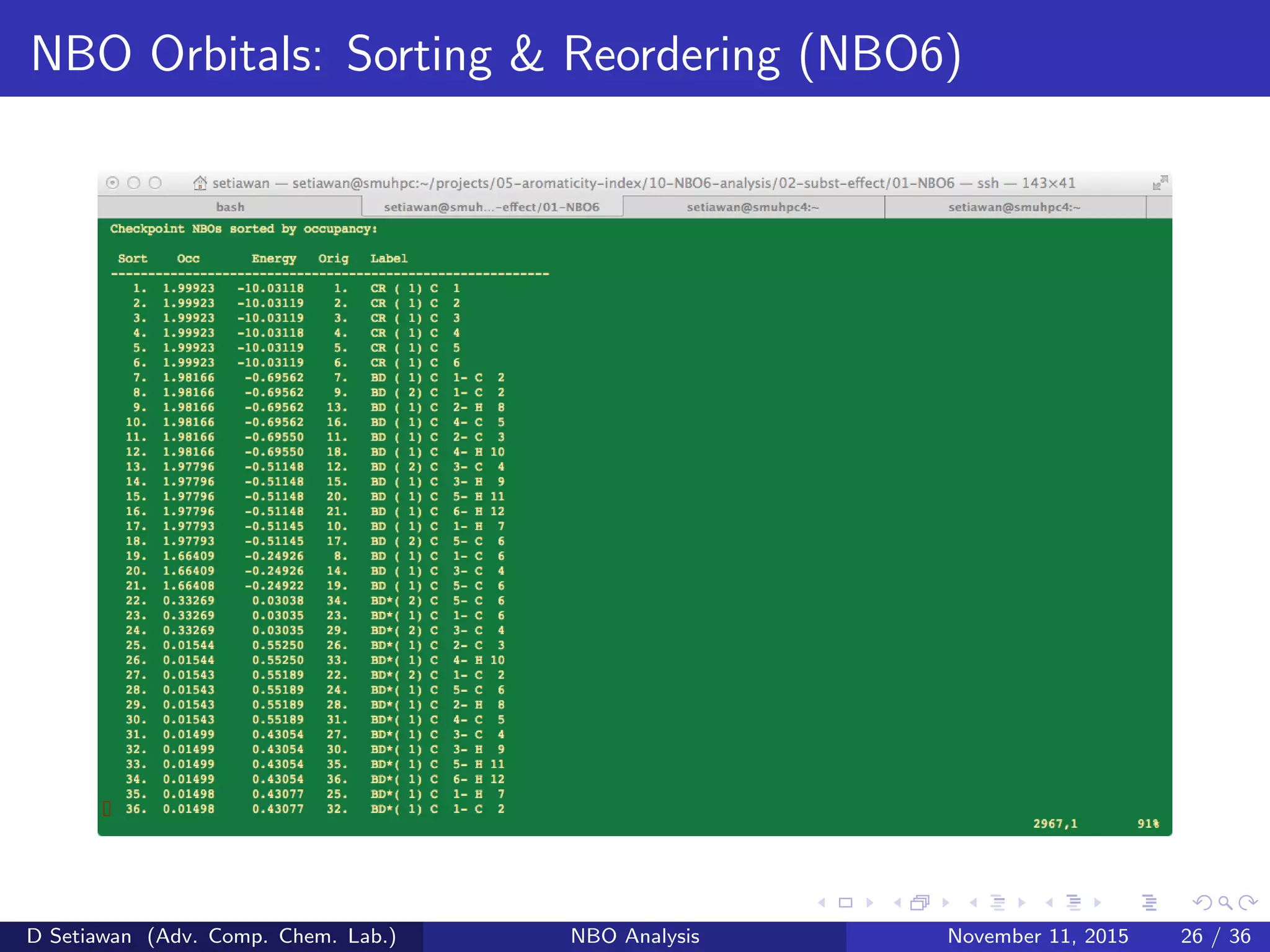Viewport: 1270px width, 952px height.
Task: Click the next section arrow icon
Action: [x=1098, y=903]
